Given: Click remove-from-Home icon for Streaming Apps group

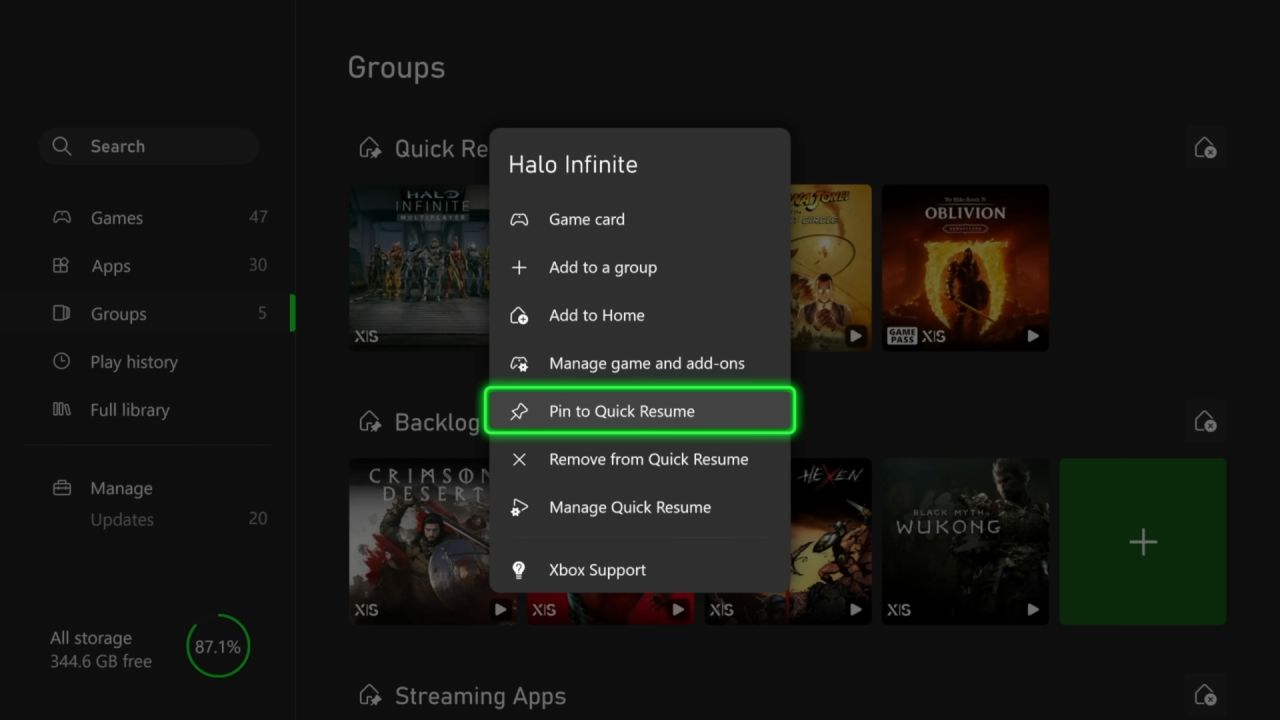Looking at the screenshot, I should (x=1205, y=695).
